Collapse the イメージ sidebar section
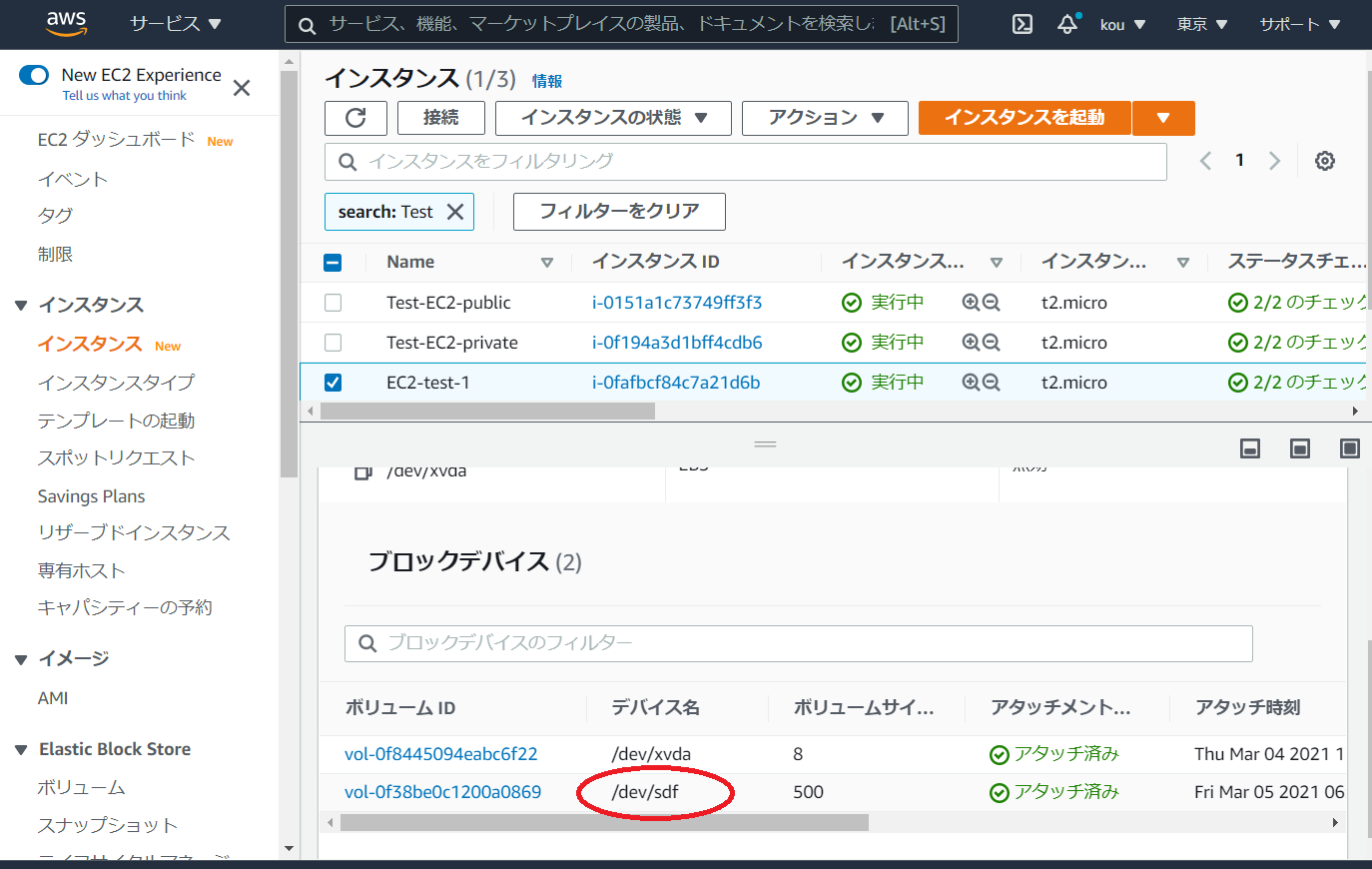Viewport: 1372px width, 869px height. pyautogui.click(x=21, y=659)
